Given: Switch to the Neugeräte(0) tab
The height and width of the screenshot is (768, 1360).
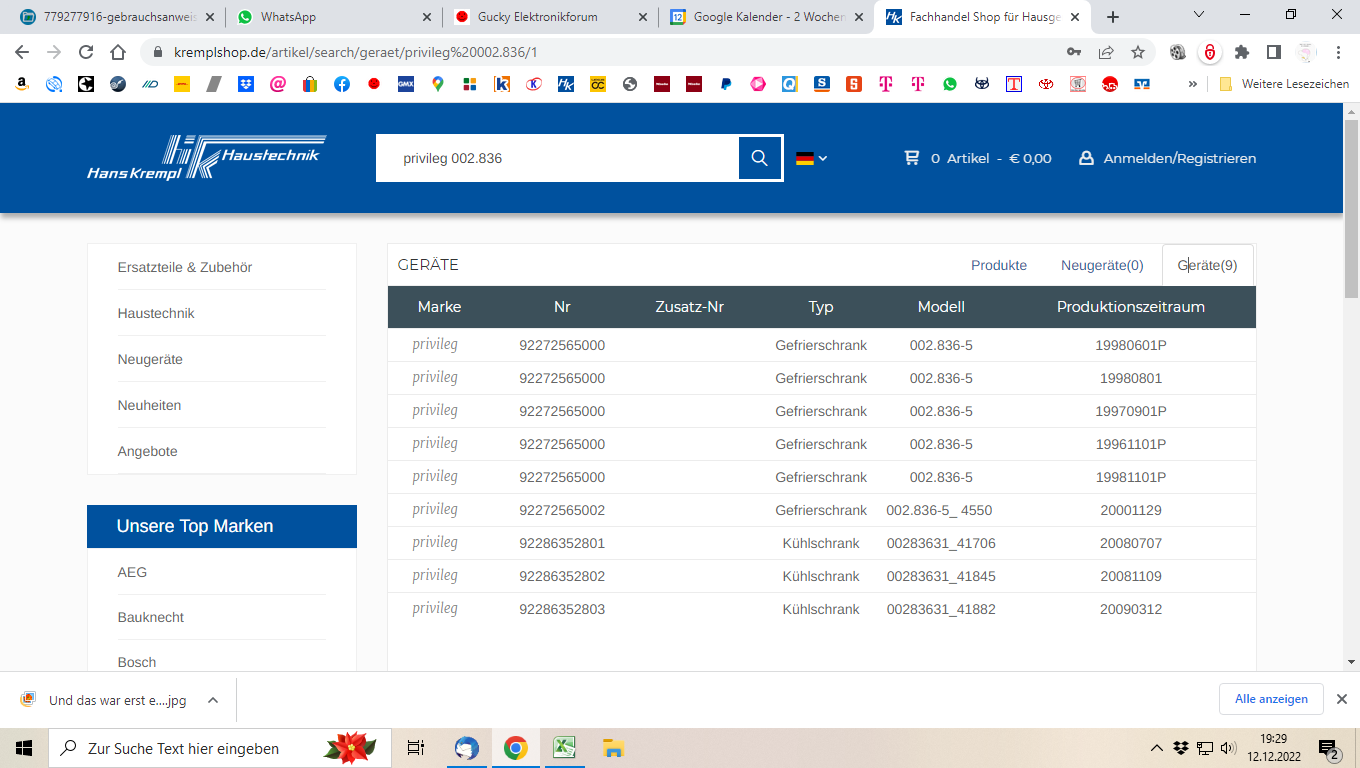Looking at the screenshot, I should coord(1102,265).
